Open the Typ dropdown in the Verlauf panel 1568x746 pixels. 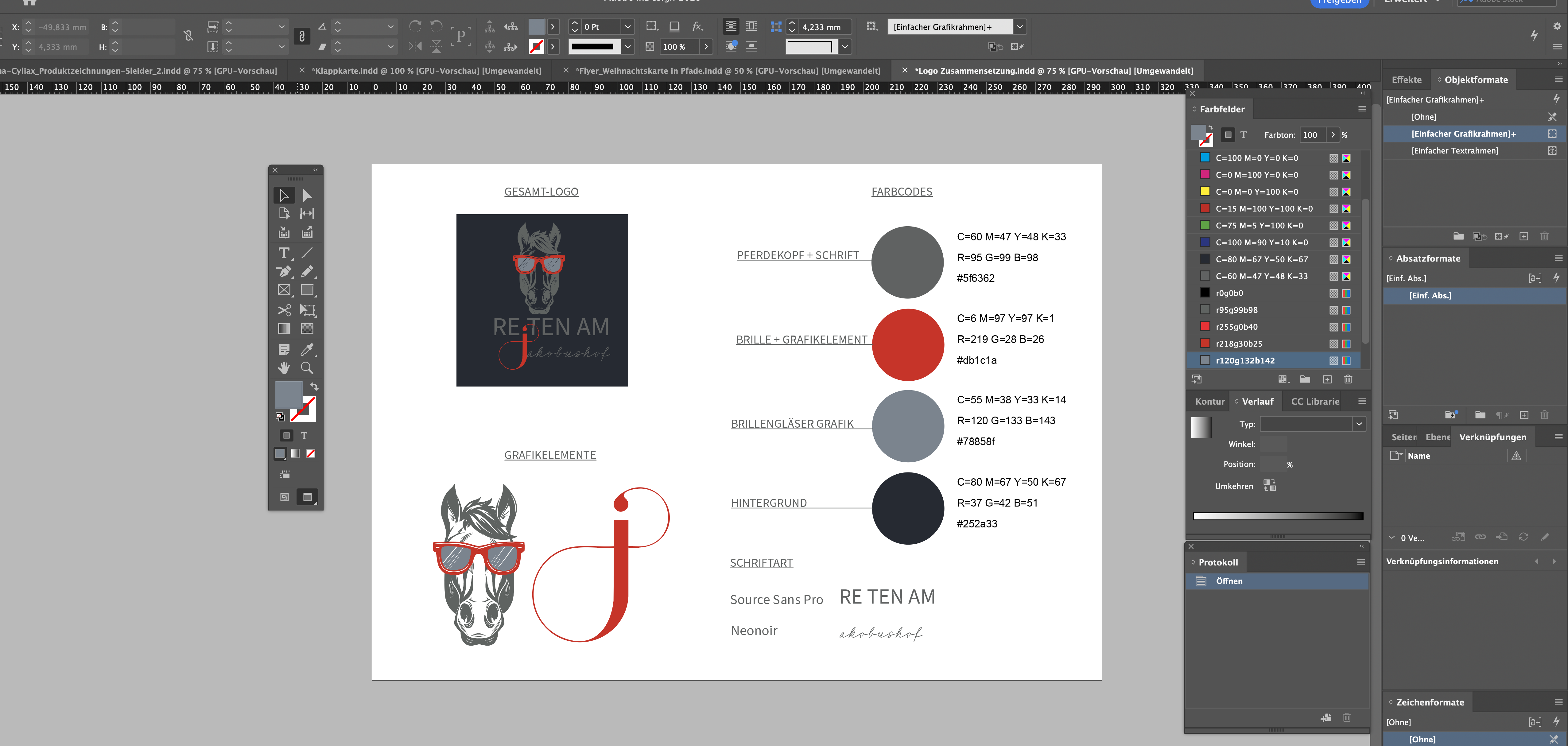1359,424
